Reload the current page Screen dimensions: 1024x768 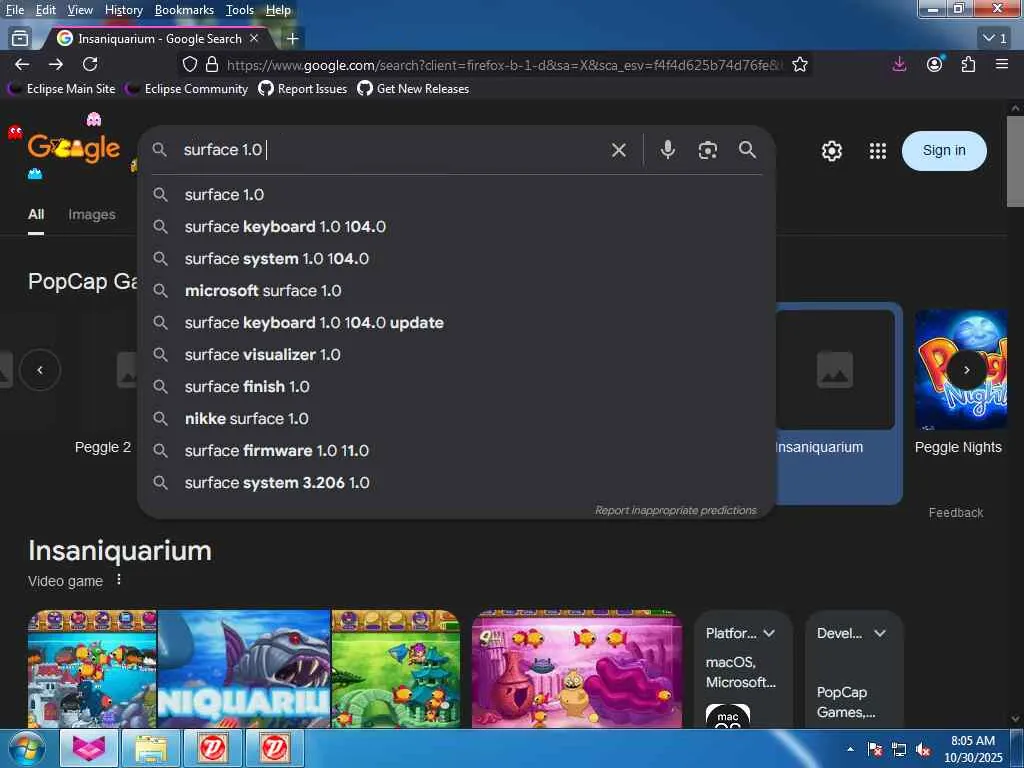90,64
